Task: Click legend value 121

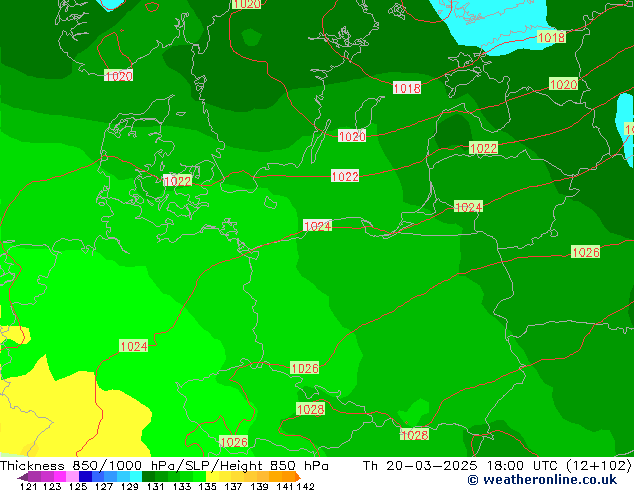Action: pyautogui.click(x=28, y=486)
